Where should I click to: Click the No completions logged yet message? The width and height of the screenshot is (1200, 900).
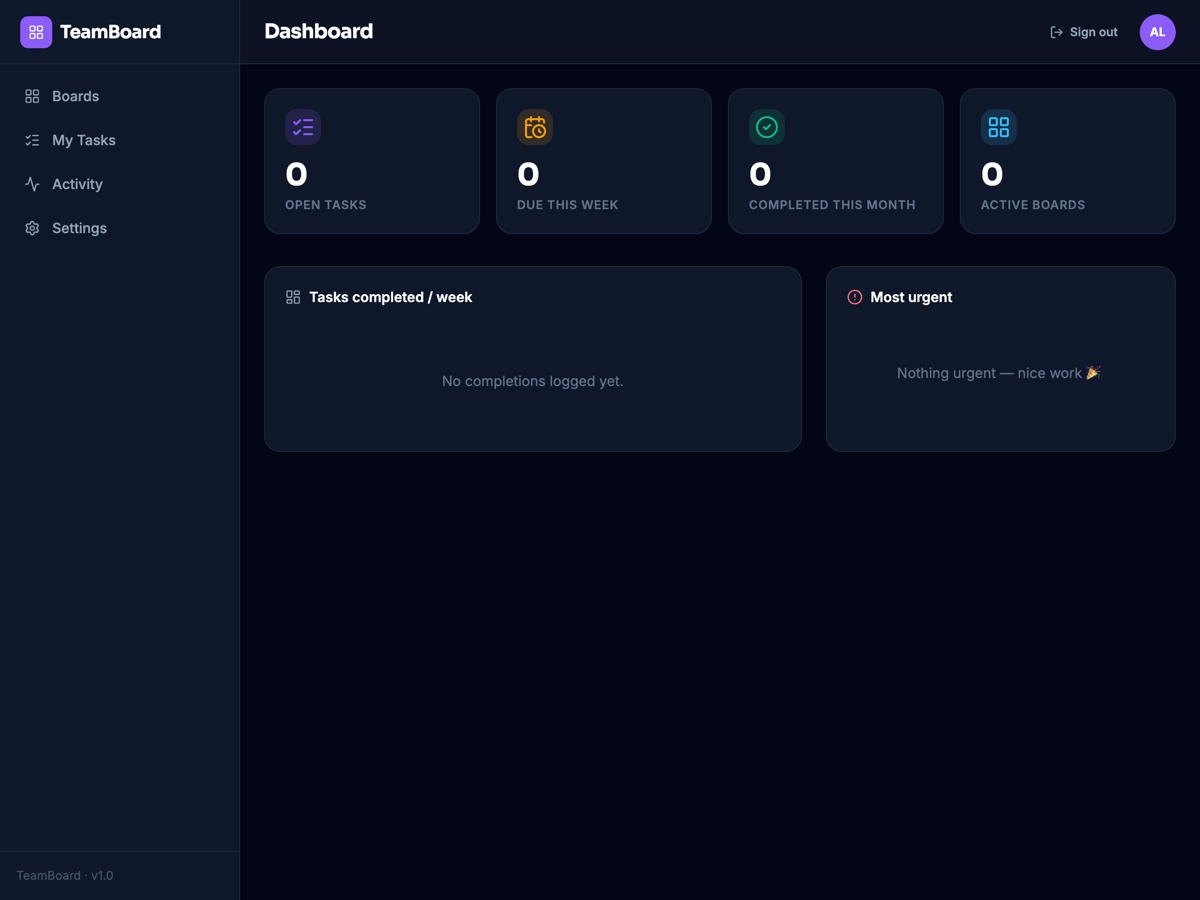pos(533,381)
